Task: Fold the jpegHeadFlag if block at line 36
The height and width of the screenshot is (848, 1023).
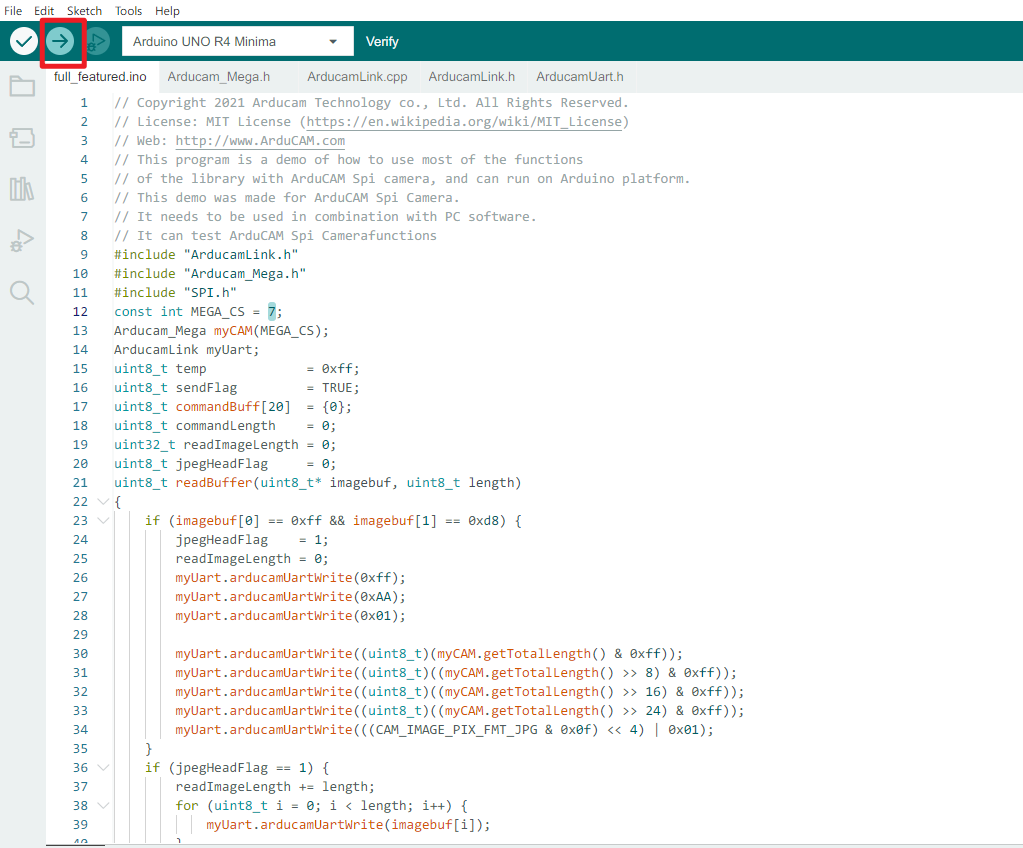Action: click(x=103, y=768)
